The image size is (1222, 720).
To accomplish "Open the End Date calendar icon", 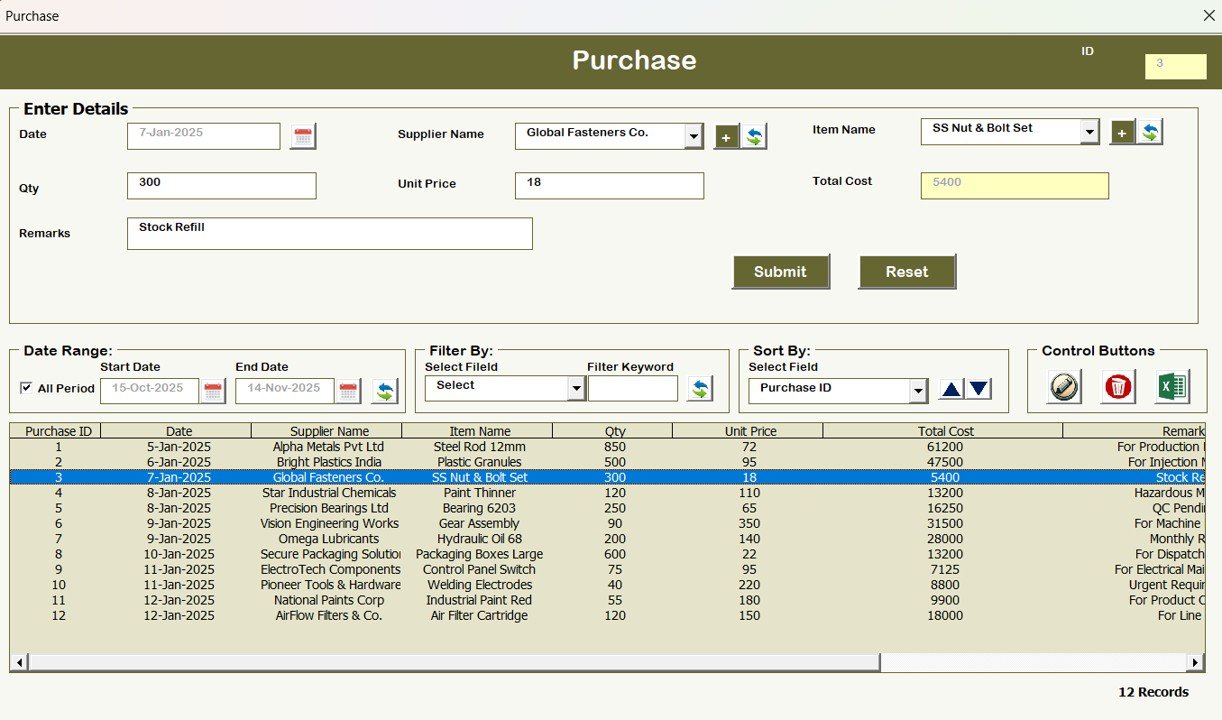I will pyautogui.click(x=347, y=391).
